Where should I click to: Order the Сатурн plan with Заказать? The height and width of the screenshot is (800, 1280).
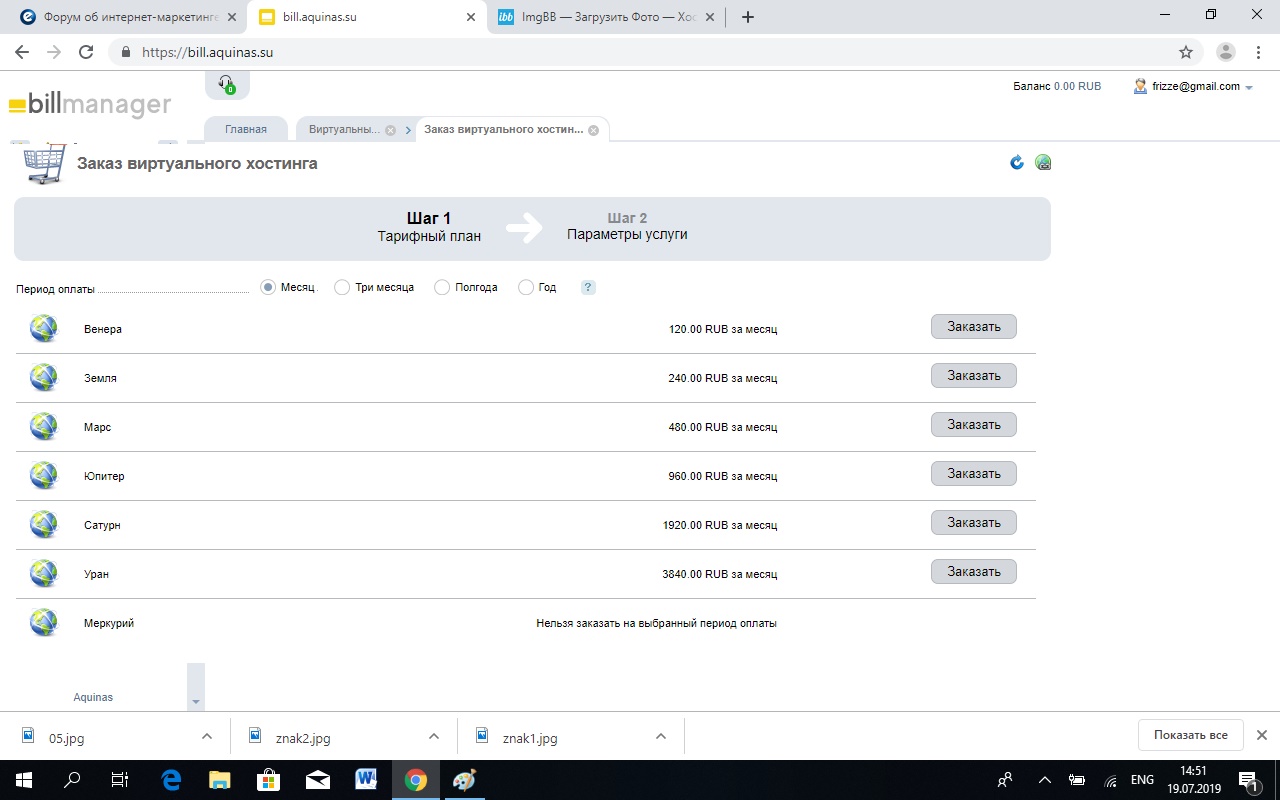click(x=974, y=523)
